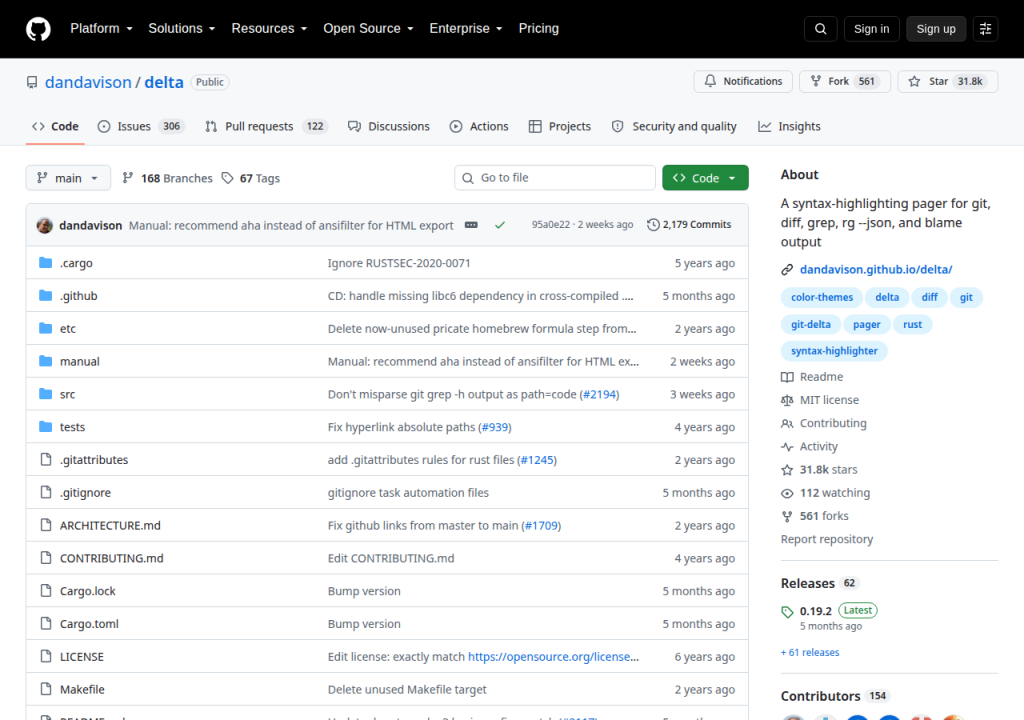Click the scales icon beside MIT license
This screenshot has height=720, width=1024.
pyautogui.click(x=787, y=400)
